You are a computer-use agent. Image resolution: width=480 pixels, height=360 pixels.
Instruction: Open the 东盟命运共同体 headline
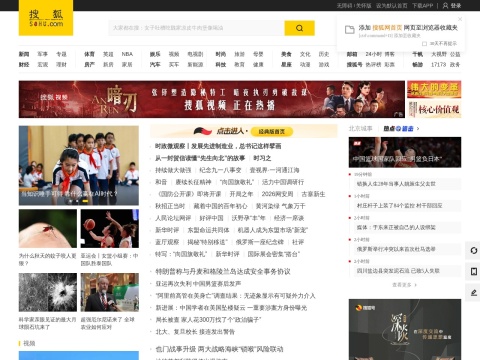point(208,230)
